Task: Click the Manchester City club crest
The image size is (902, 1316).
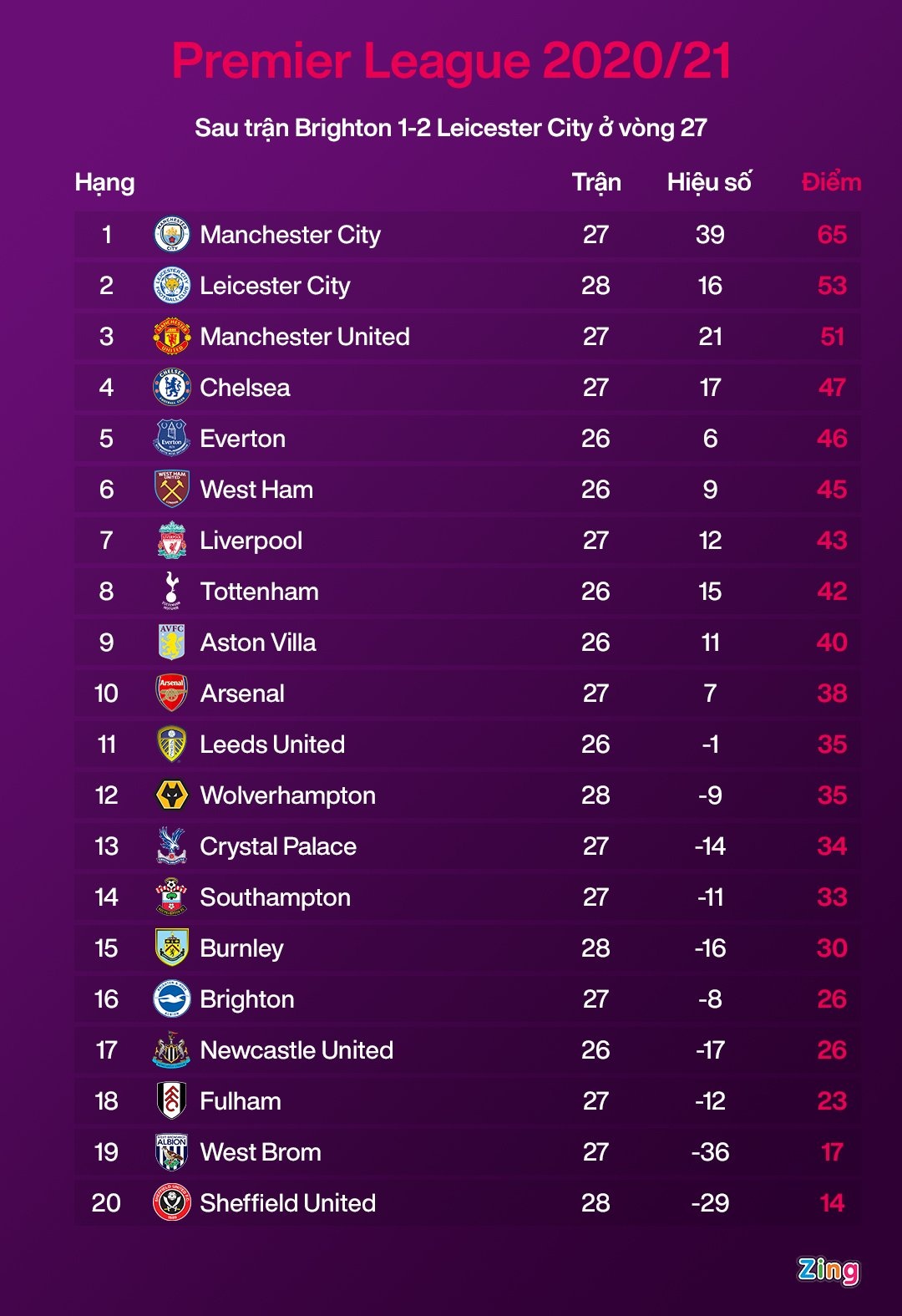Action: pos(172,235)
